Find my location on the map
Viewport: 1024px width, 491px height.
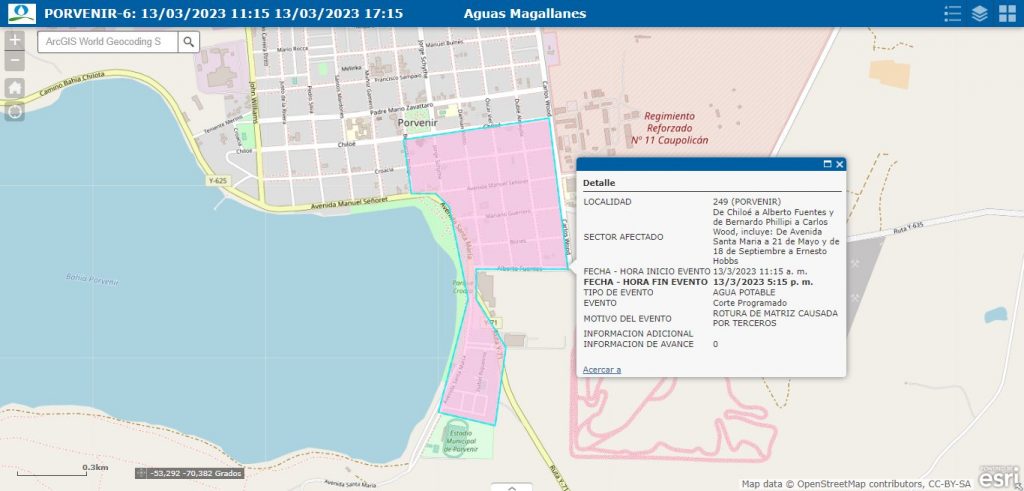click(x=15, y=112)
